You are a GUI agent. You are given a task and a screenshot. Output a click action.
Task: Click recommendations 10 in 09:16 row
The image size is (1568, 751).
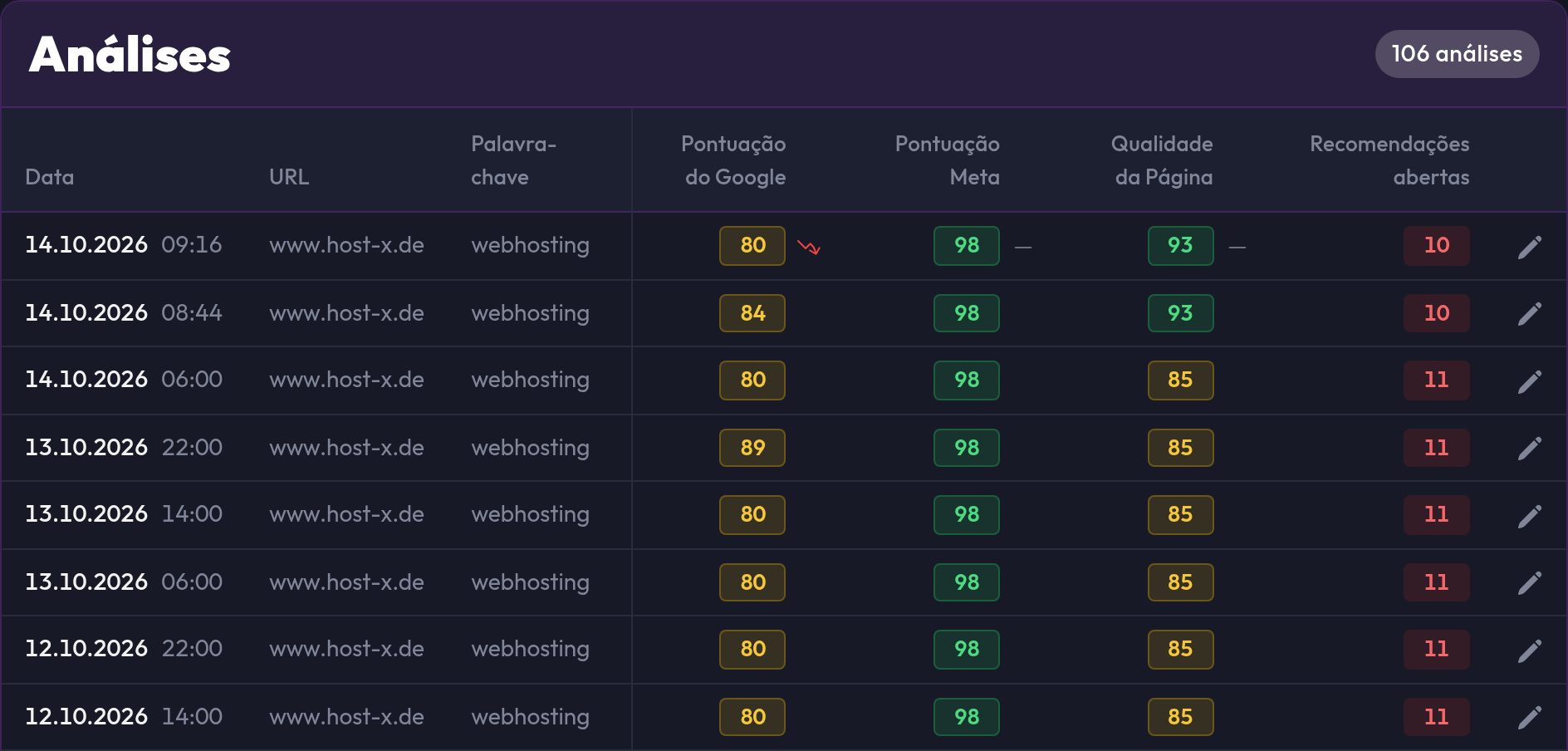coord(1437,246)
